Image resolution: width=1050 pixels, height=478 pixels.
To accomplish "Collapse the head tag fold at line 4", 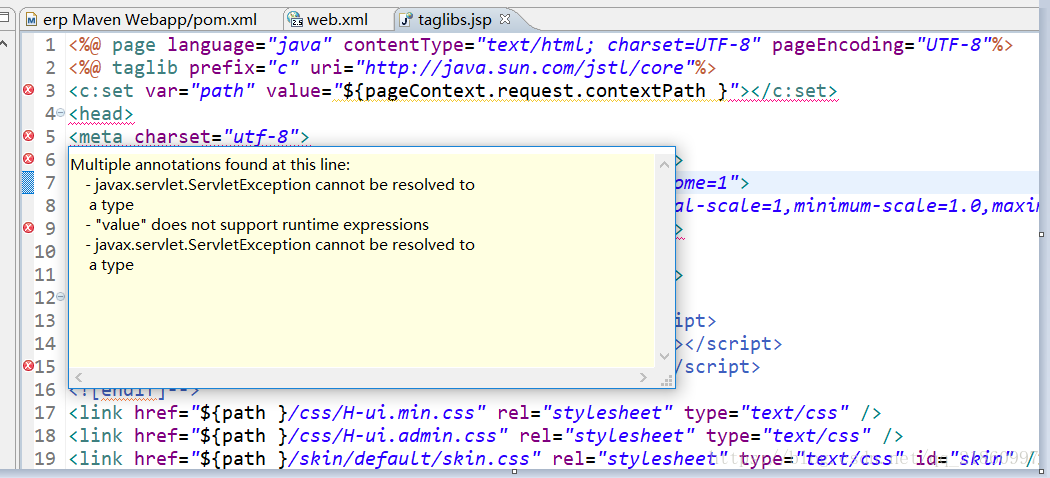I will click(x=61, y=113).
